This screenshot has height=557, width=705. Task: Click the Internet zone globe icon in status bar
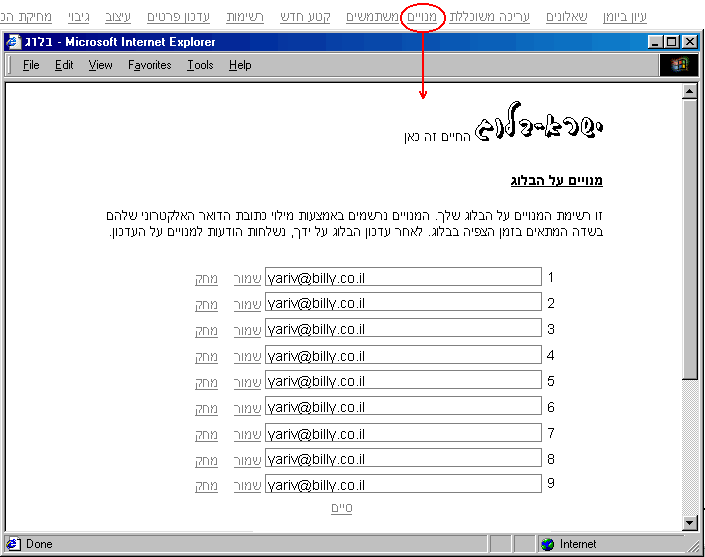pyautogui.click(x=547, y=544)
